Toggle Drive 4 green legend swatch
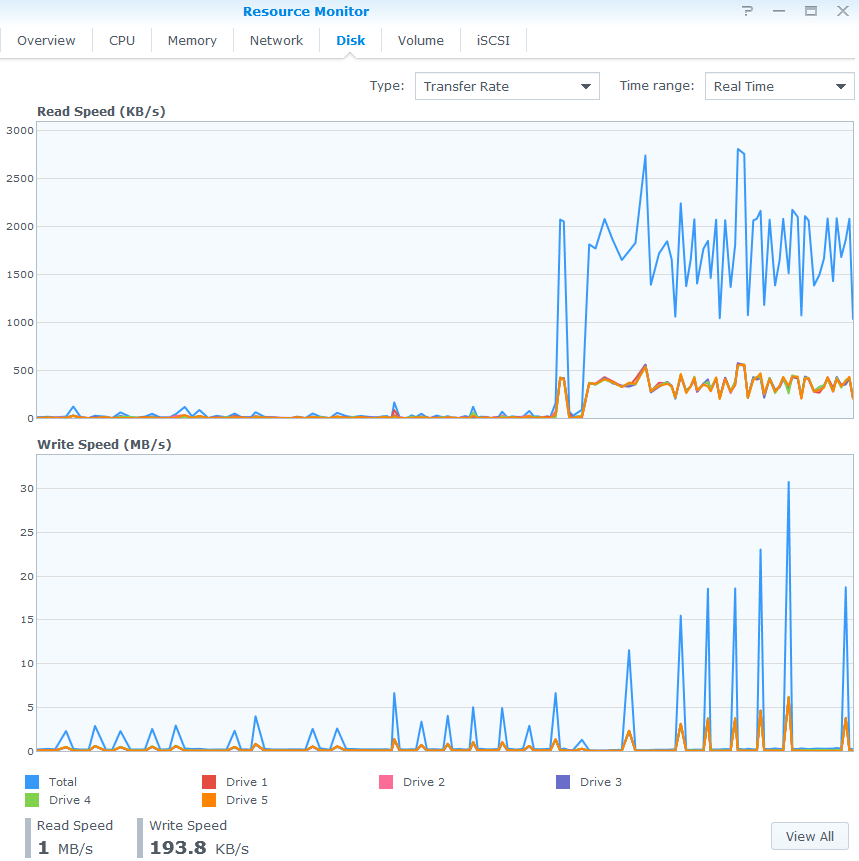The width and height of the screenshot is (859, 861). (x=31, y=800)
